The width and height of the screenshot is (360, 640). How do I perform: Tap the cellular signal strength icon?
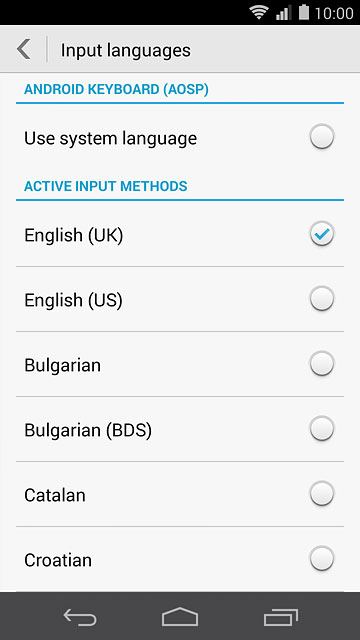click(x=283, y=13)
